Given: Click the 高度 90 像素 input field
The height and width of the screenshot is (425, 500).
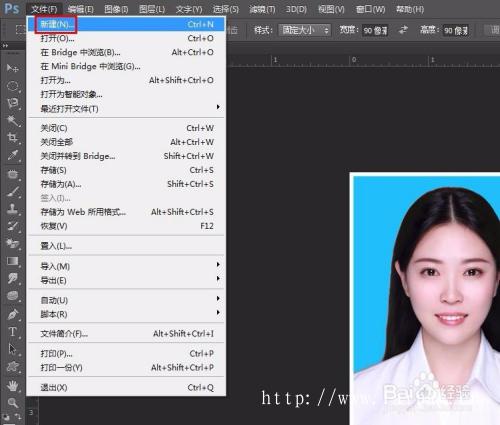Looking at the screenshot, I should (x=456, y=31).
